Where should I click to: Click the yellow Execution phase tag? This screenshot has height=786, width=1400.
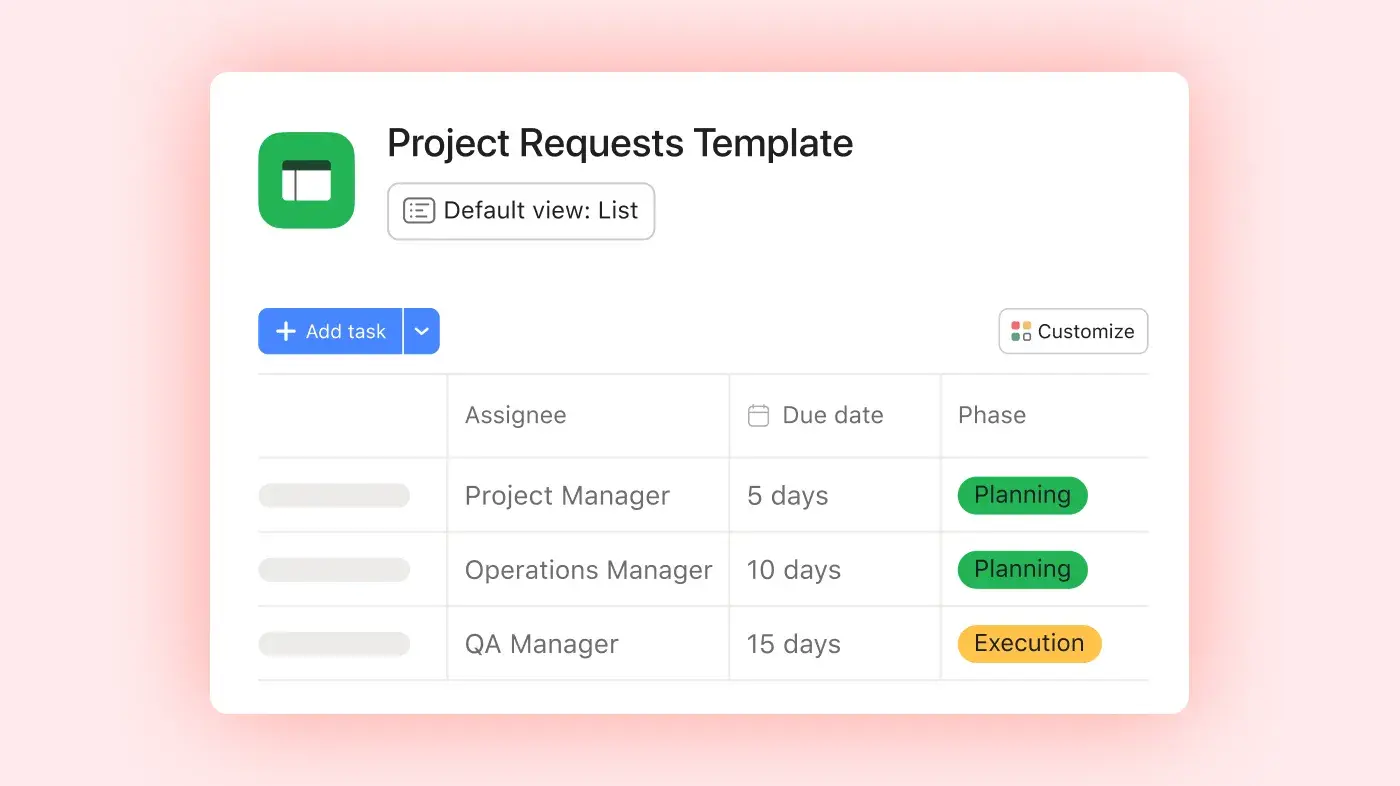(1029, 643)
